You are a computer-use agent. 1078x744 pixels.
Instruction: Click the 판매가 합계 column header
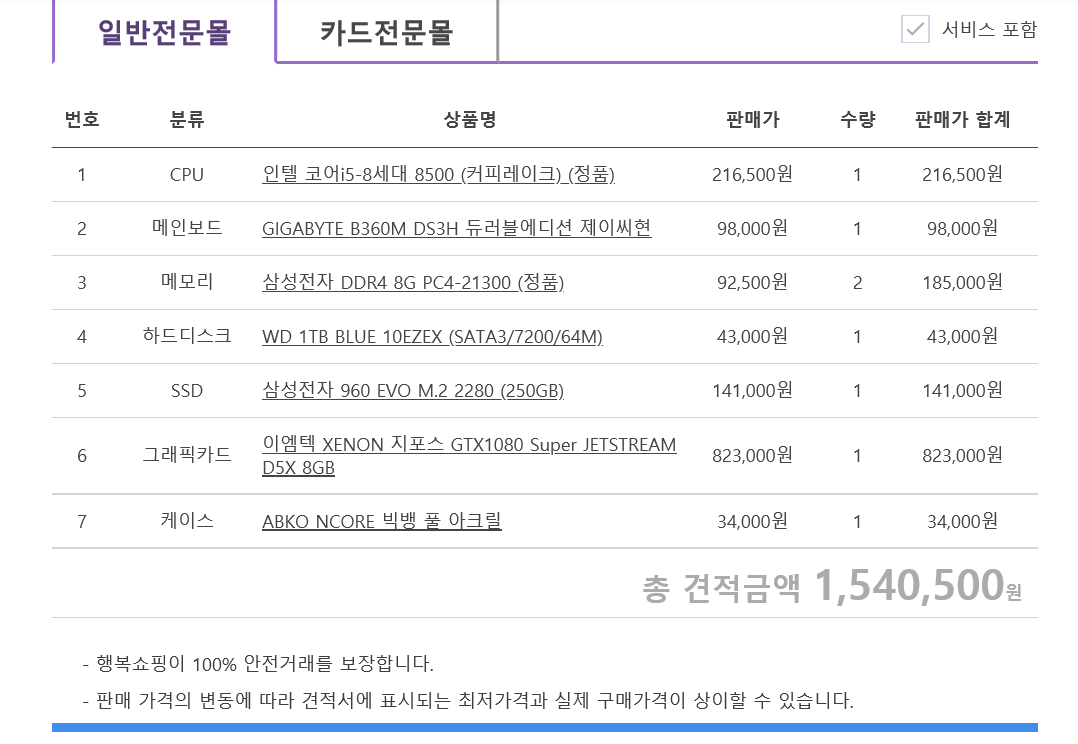(962, 119)
